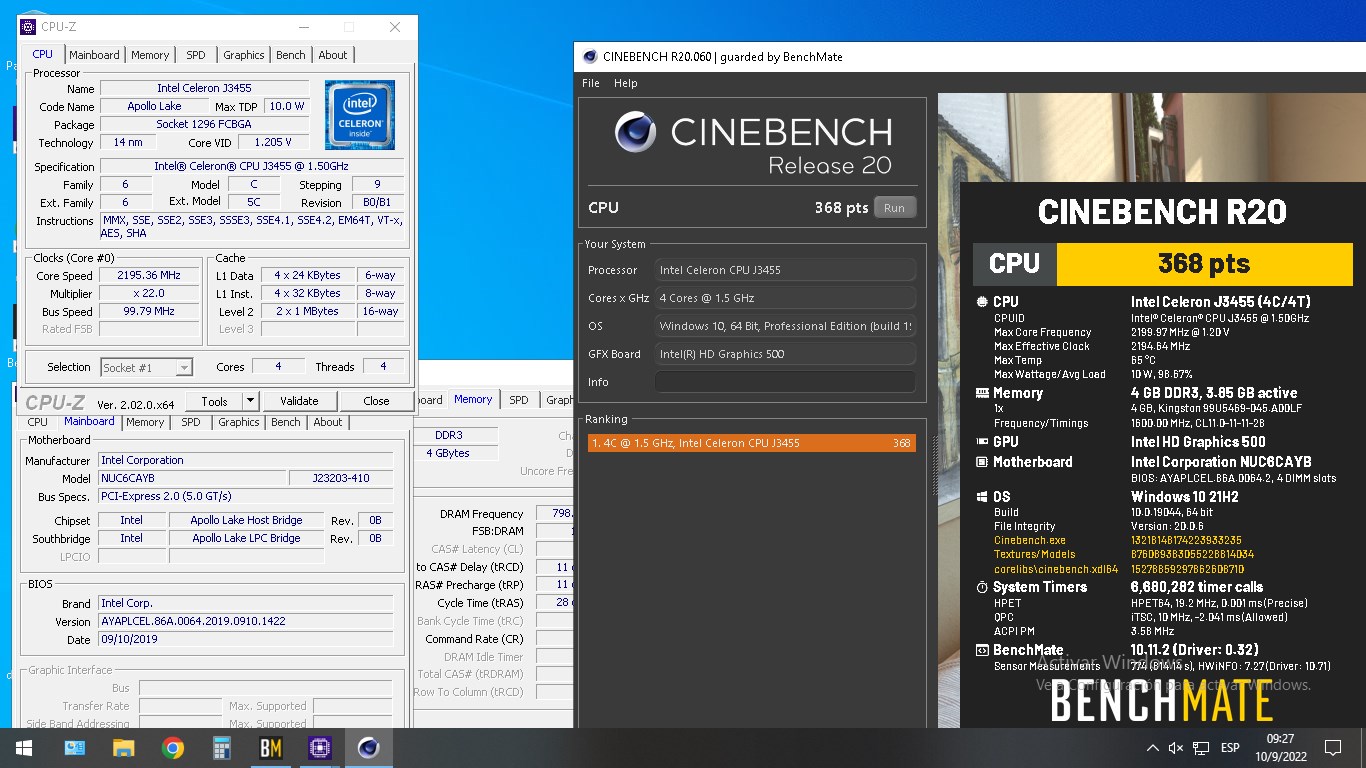Open File Explorer from the taskbar
This screenshot has width=1366, height=768.
(123, 748)
